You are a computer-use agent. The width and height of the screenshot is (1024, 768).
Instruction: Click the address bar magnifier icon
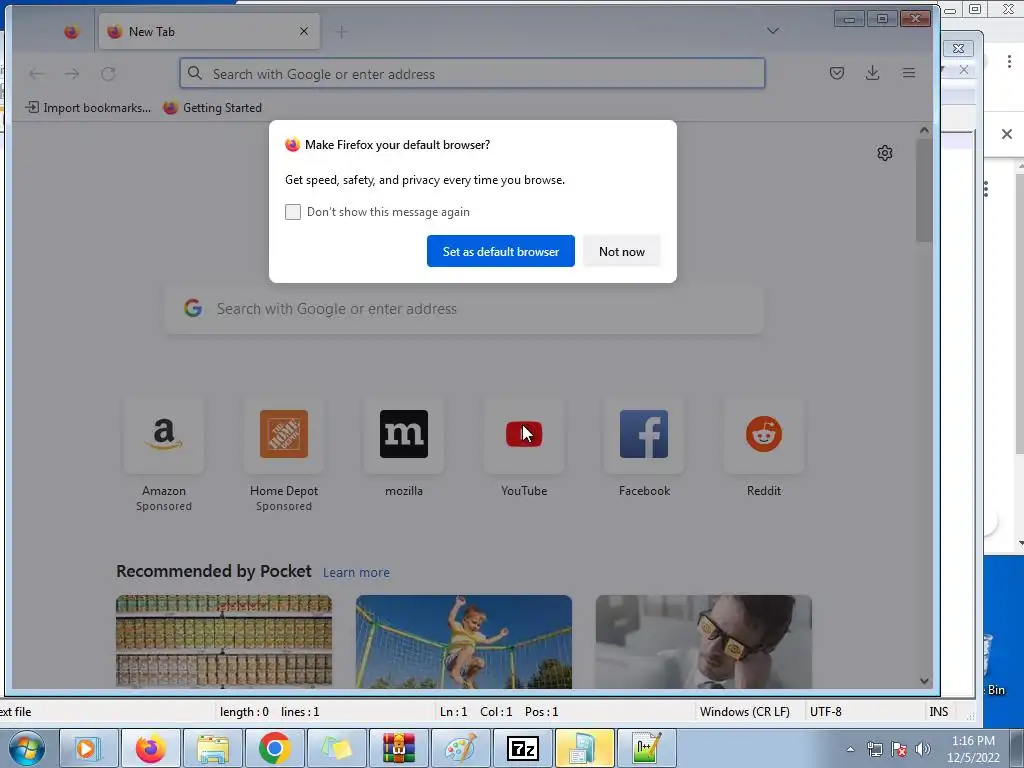(195, 73)
